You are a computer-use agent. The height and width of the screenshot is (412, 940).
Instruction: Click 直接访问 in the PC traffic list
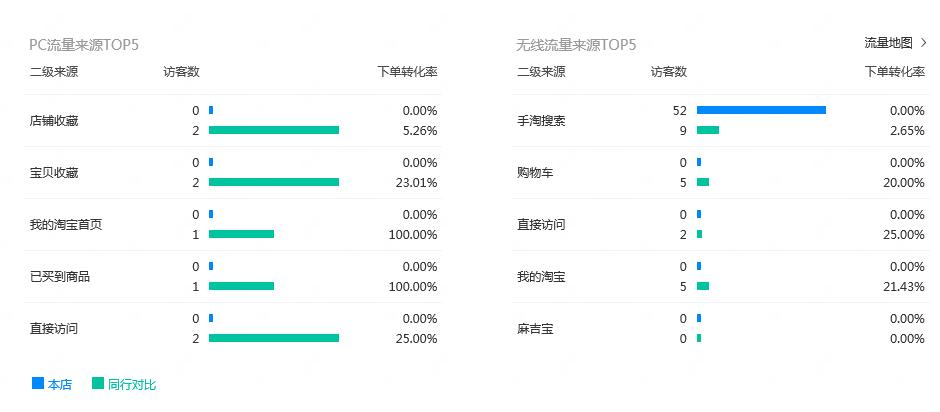(54, 329)
